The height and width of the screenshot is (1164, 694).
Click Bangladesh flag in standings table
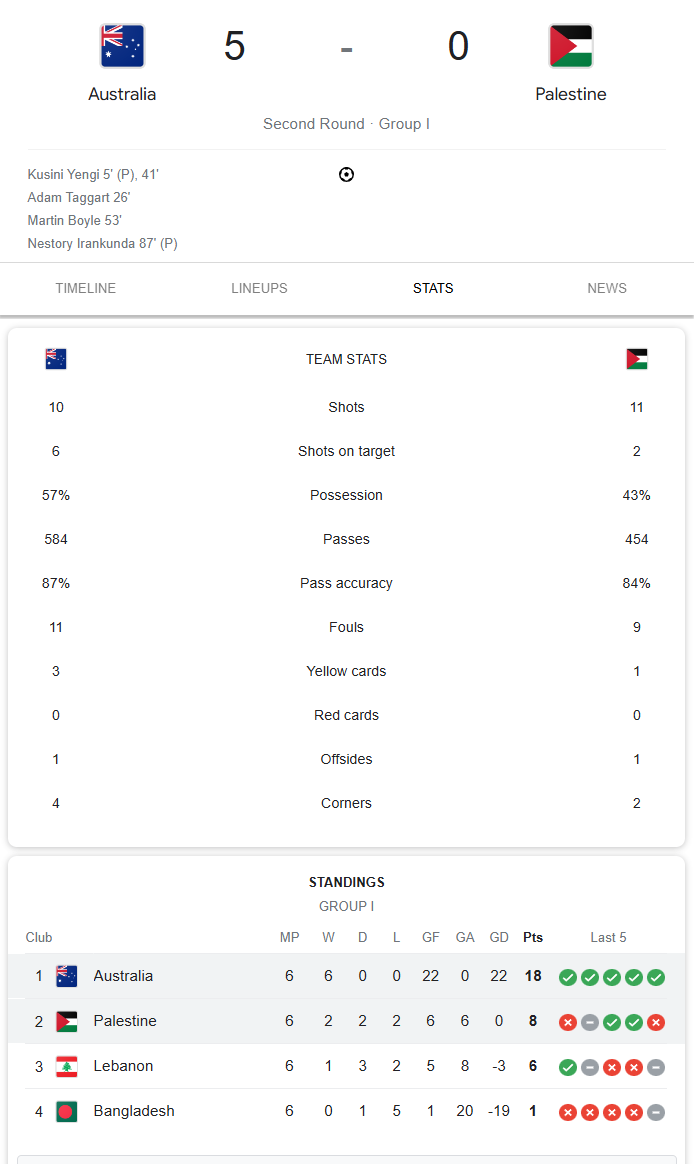67,1111
